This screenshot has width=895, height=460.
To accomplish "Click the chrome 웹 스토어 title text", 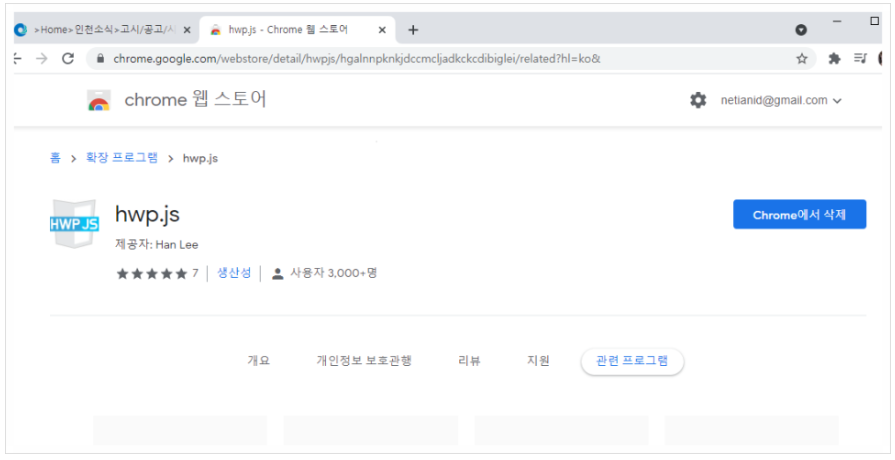I will point(195,100).
